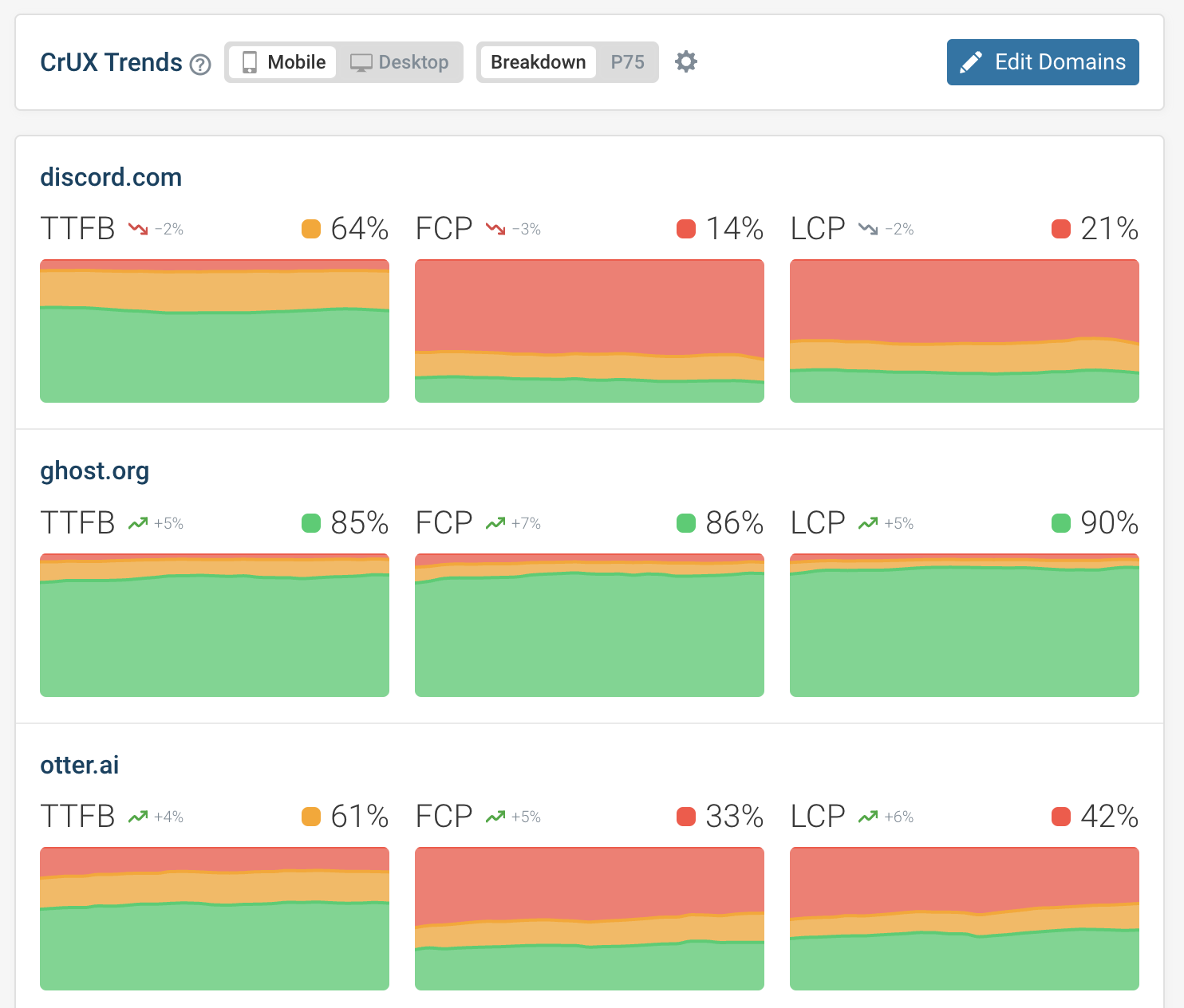The width and height of the screenshot is (1184, 1008).
Task: Click the 21% value for discord.com
Action: point(1110,229)
